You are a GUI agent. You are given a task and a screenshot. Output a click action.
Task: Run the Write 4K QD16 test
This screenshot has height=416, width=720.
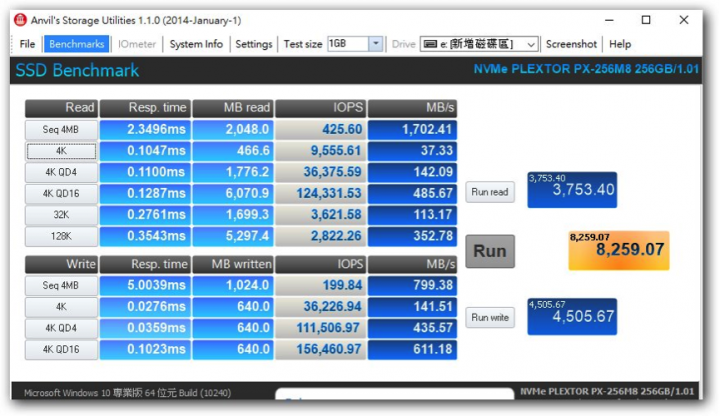61,349
